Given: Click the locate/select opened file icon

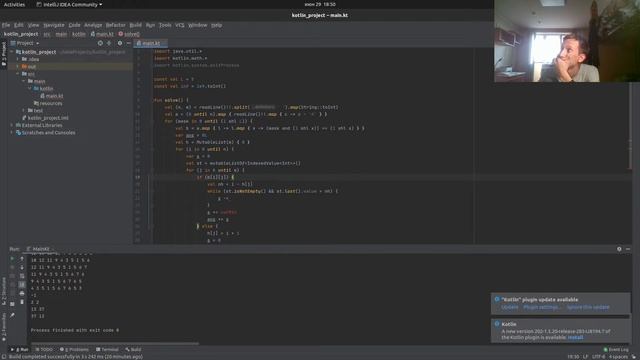Looking at the screenshot, I should (x=100, y=43).
